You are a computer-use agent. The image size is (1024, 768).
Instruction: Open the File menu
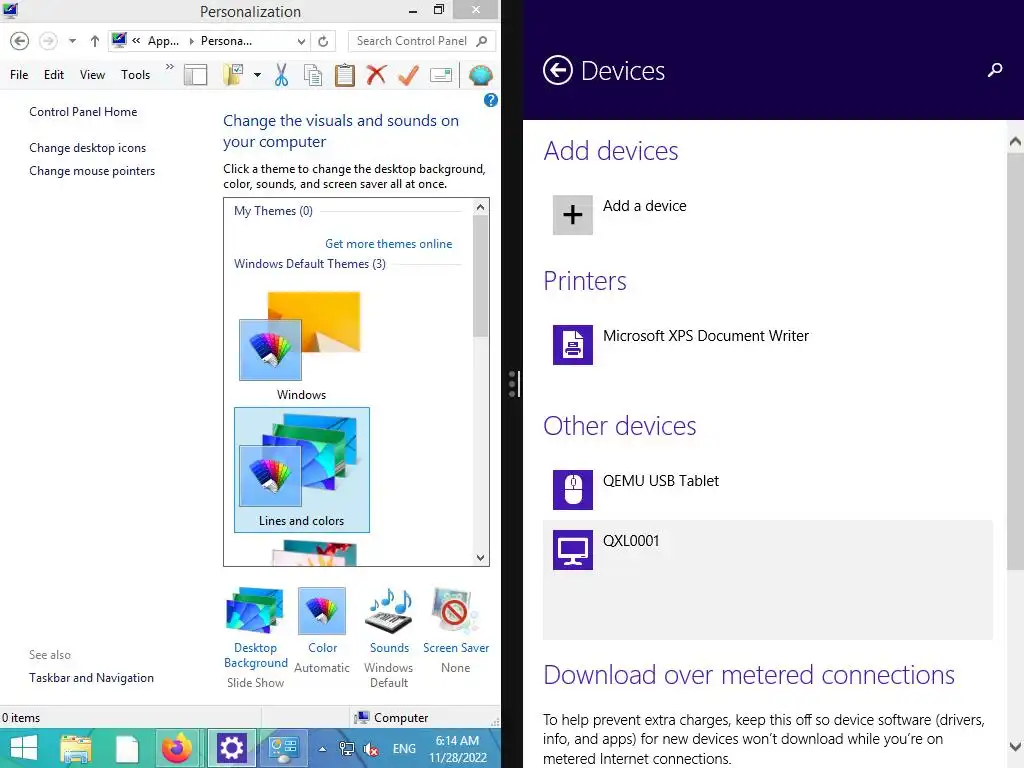(x=19, y=75)
